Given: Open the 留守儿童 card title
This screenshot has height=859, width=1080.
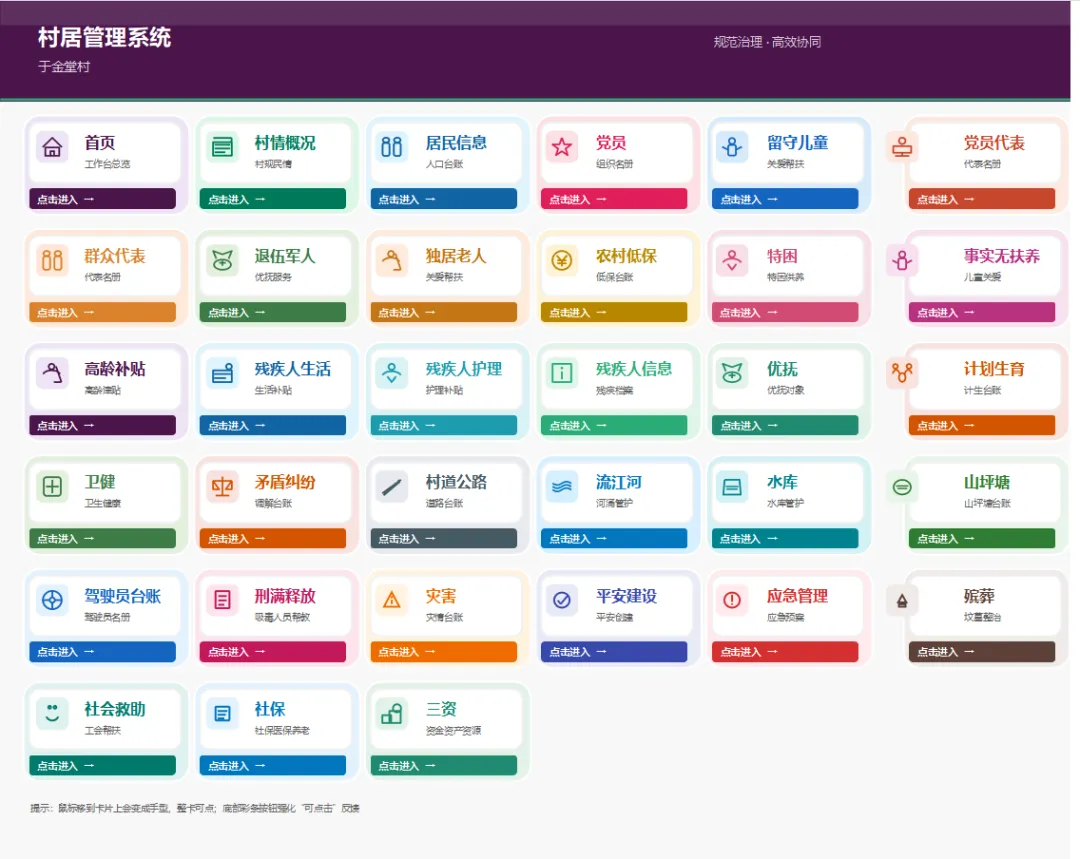Looking at the screenshot, I should point(798,143).
